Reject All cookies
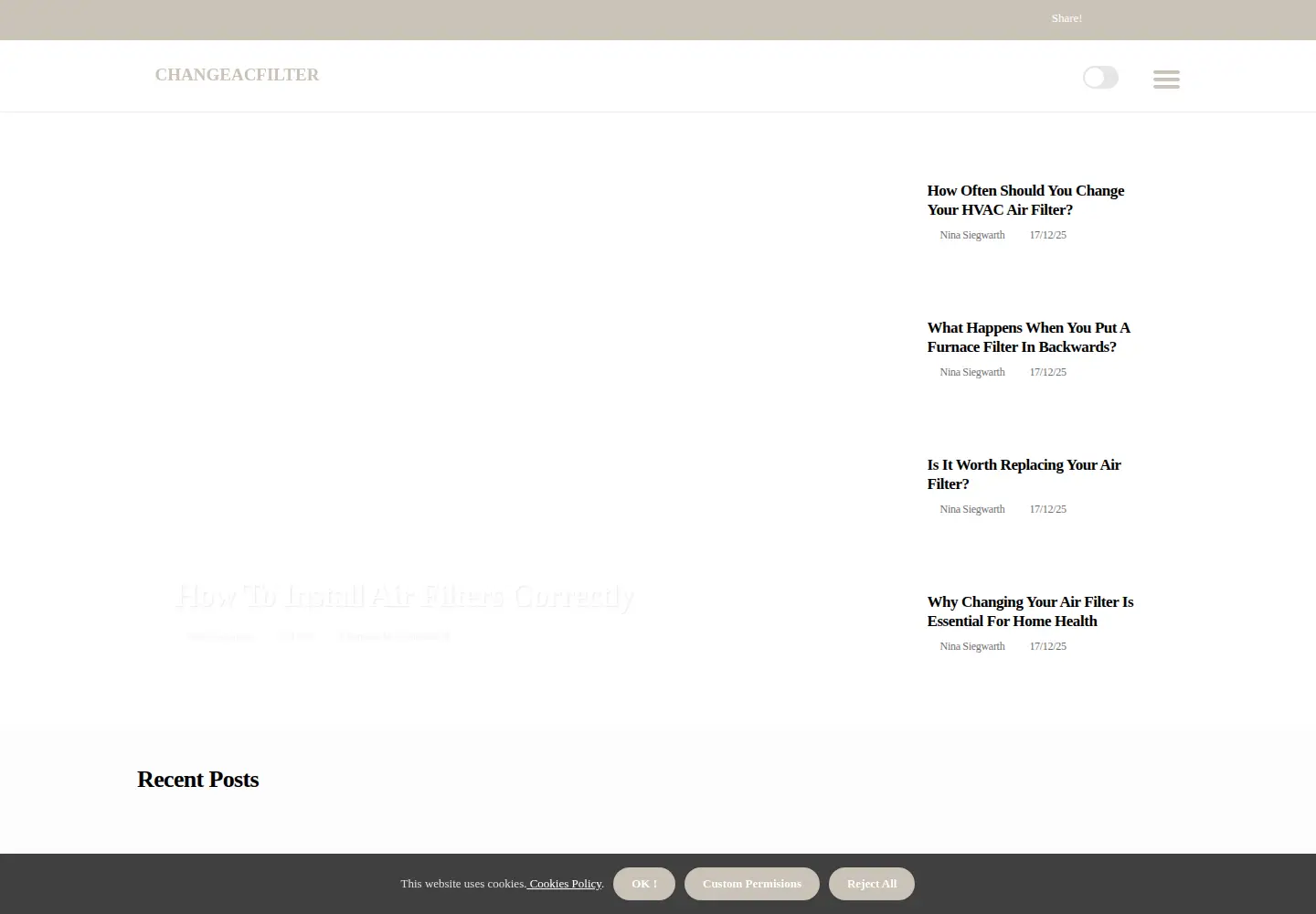 [872, 884]
